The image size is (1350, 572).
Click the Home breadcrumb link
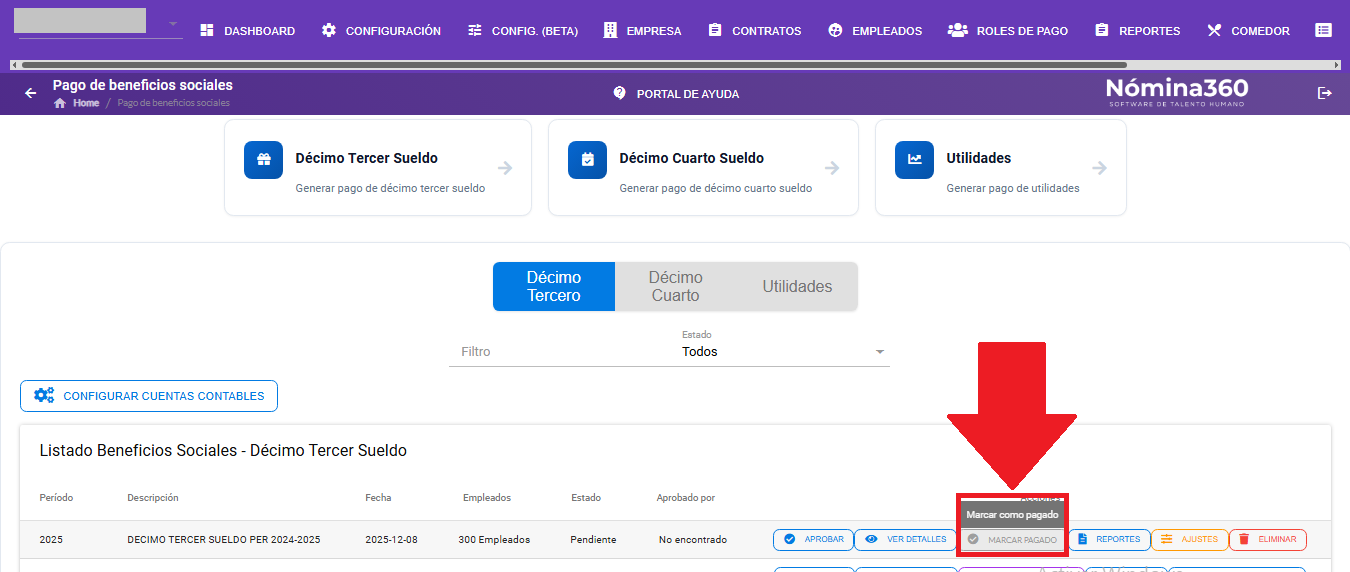click(86, 103)
